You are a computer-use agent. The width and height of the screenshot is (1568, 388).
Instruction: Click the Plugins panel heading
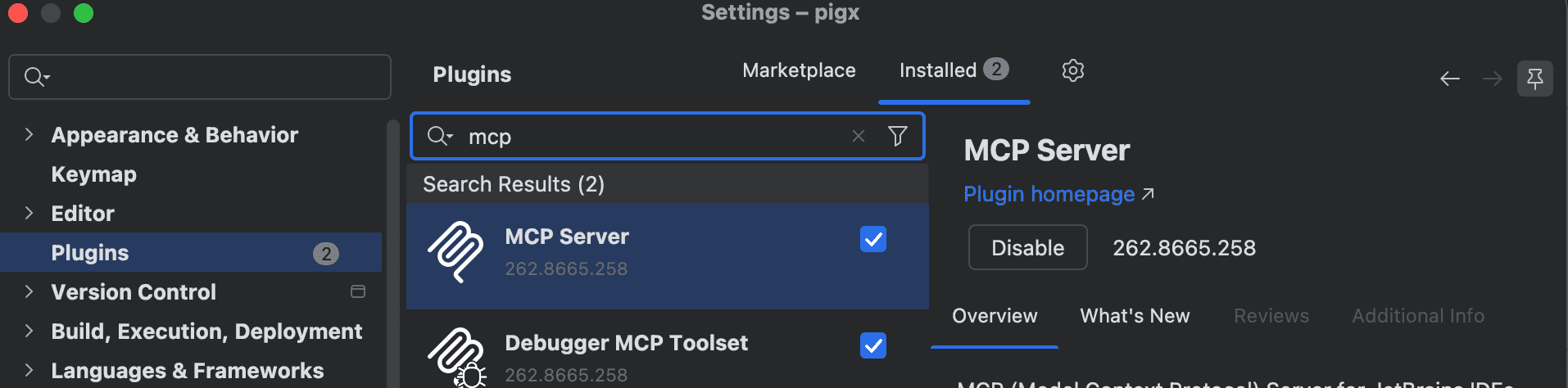point(472,74)
